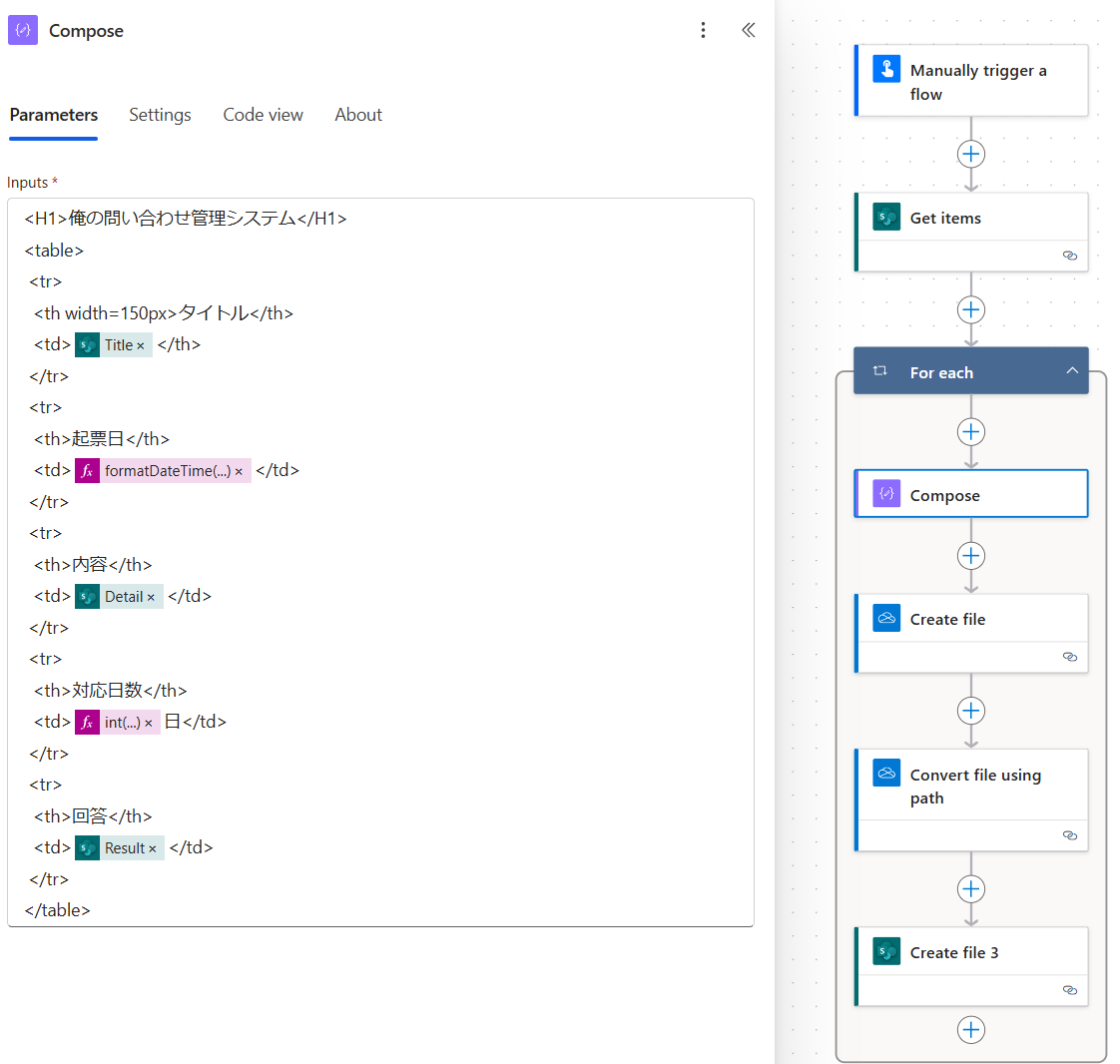Click the SharePoint icon on the Detail token
This screenshot has width=1120, height=1064.
pyautogui.click(x=87, y=596)
